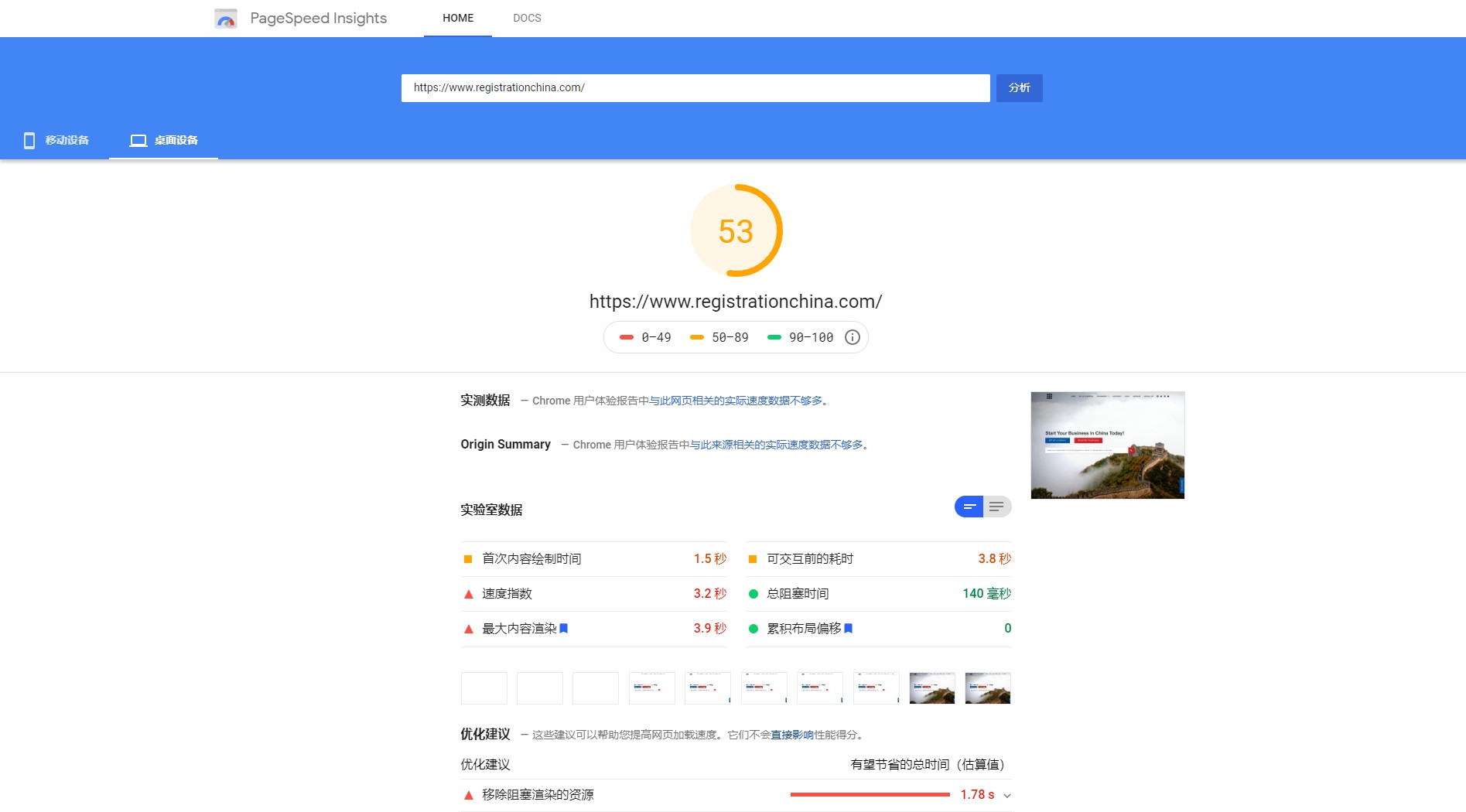Click the last filmstrip frame thumbnail
This screenshot has height=812, width=1466.
pyautogui.click(x=988, y=688)
